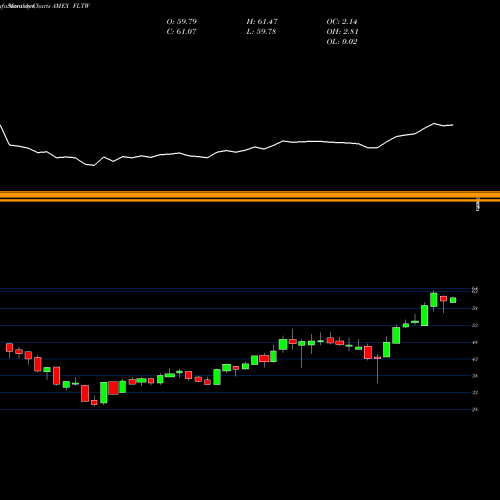Click the high price value H: 61.47
500x500 pixels.
click(262, 22)
